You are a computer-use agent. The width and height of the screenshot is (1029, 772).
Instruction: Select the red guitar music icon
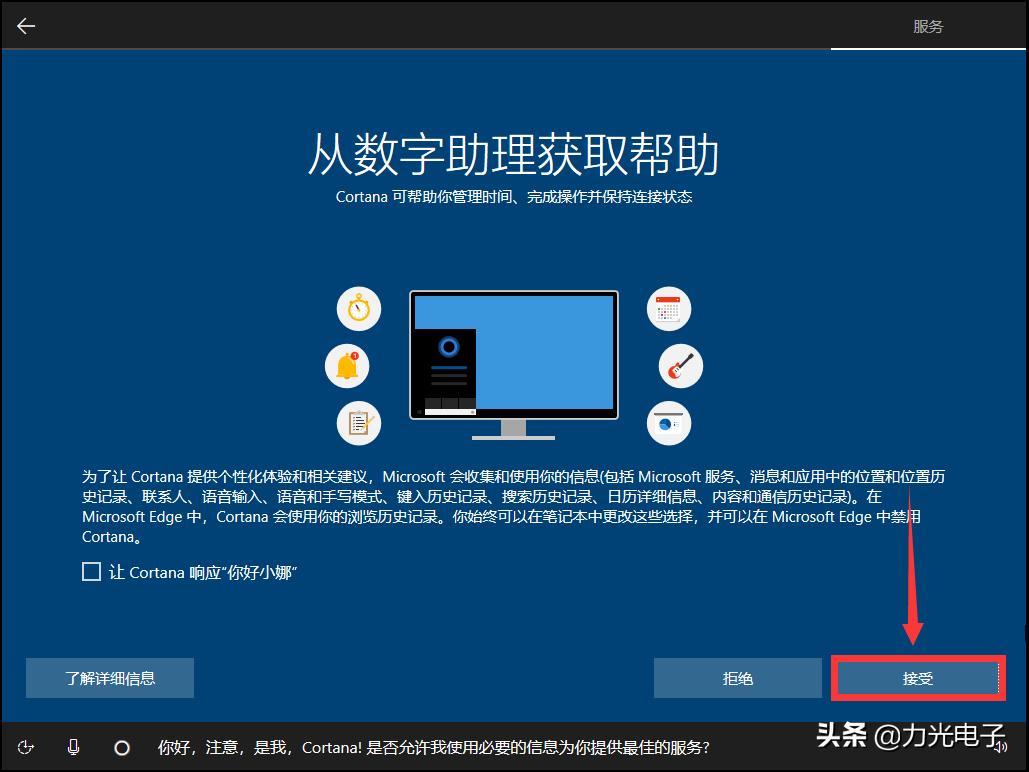tap(680, 366)
